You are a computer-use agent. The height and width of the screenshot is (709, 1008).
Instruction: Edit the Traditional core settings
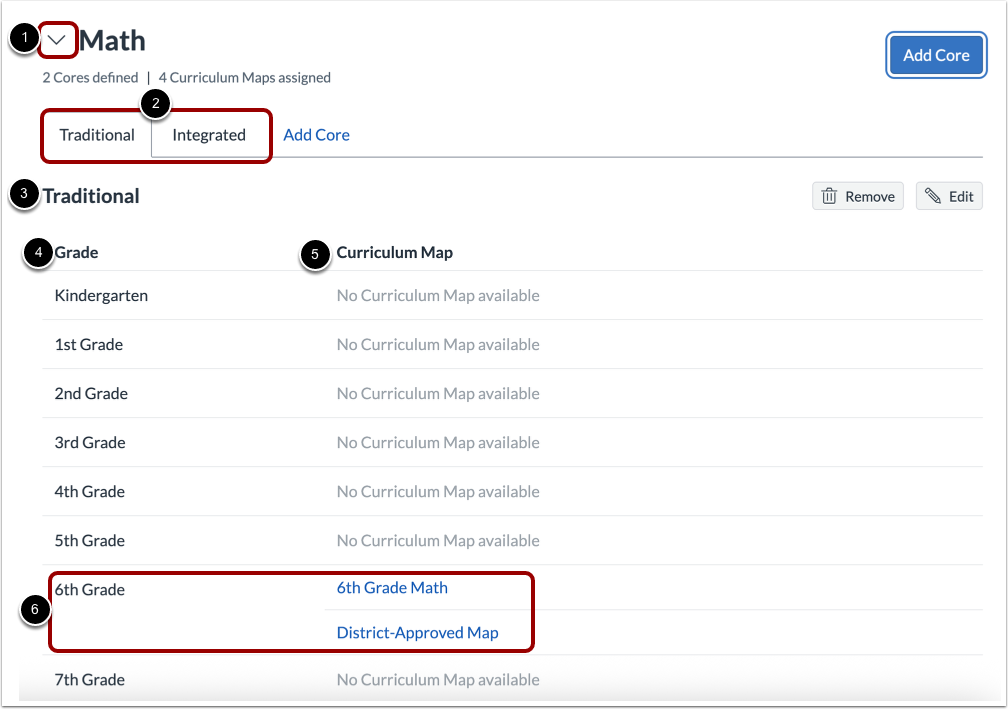[947, 195]
